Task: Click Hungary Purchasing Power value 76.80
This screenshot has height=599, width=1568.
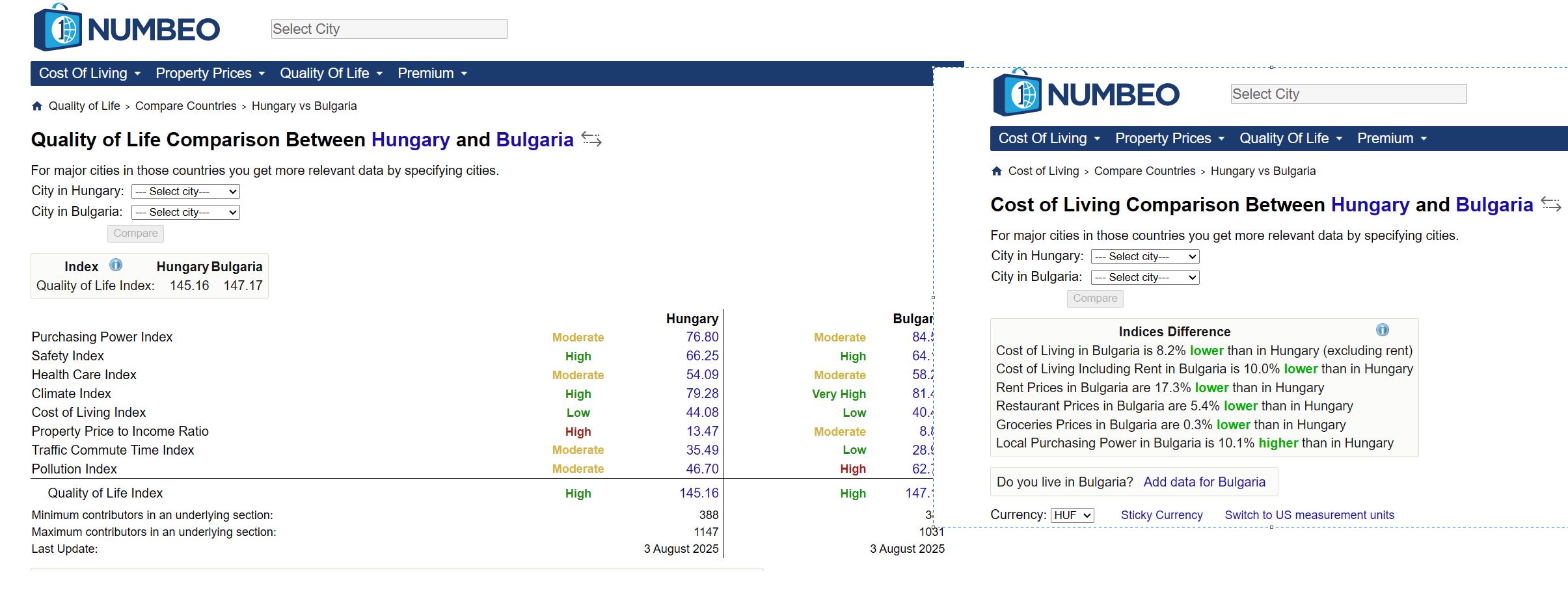Action: [702, 337]
